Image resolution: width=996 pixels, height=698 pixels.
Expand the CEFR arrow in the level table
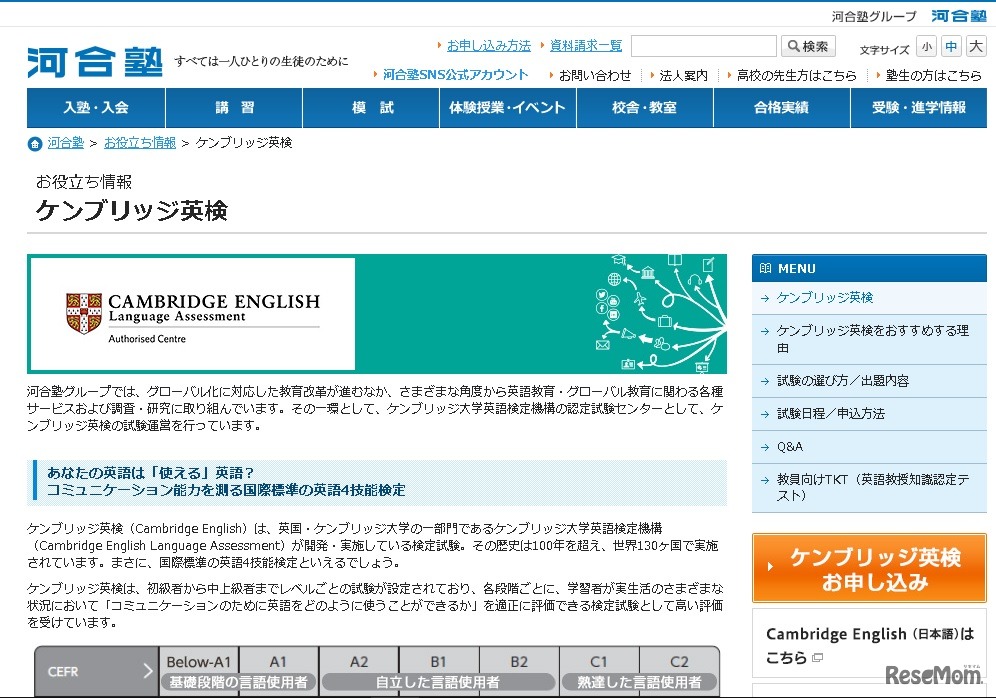(x=147, y=671)
